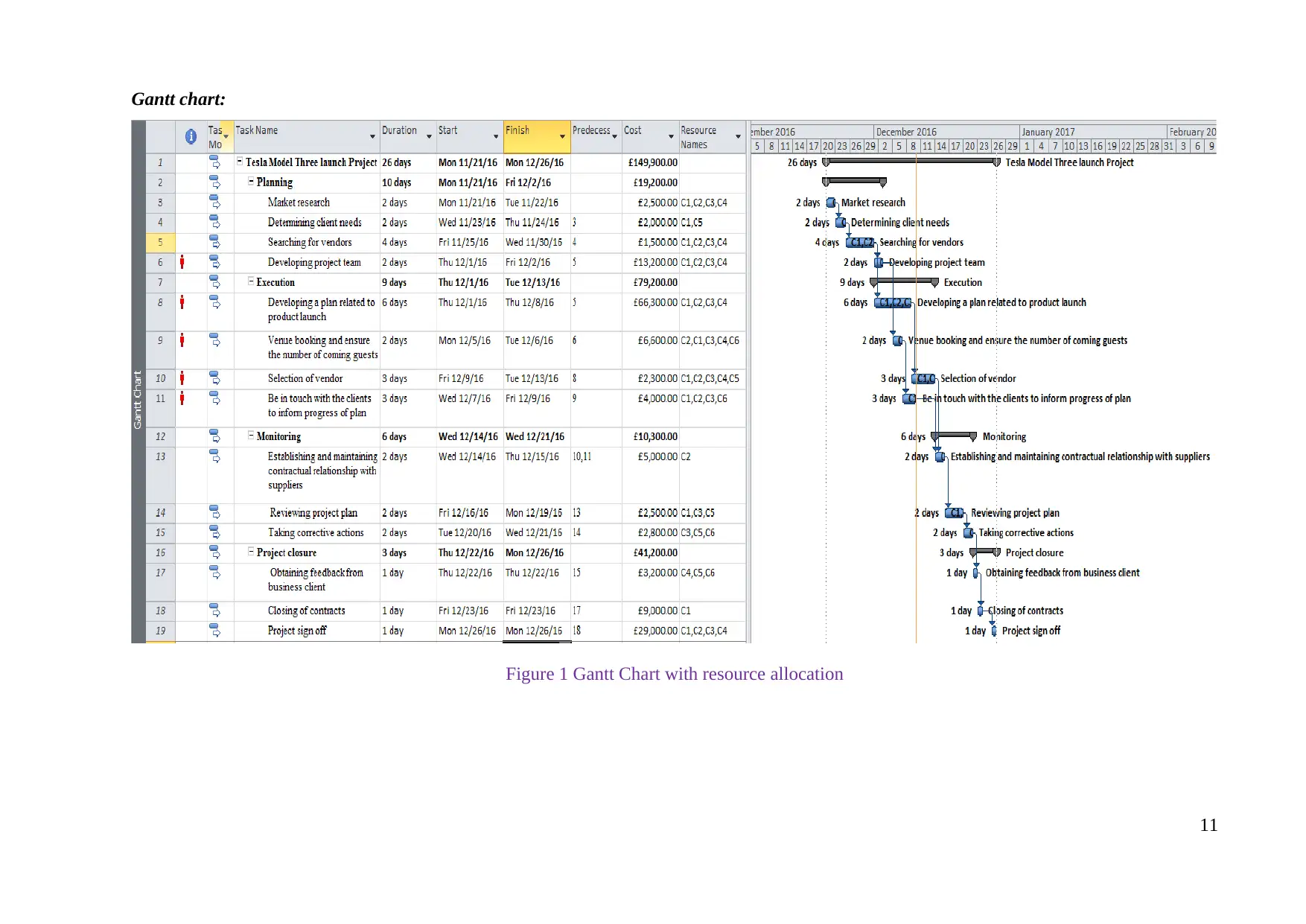Viewport: 1306px width, 924px height.
Task: Select row header number 12
Action: [x=160, y=436]
